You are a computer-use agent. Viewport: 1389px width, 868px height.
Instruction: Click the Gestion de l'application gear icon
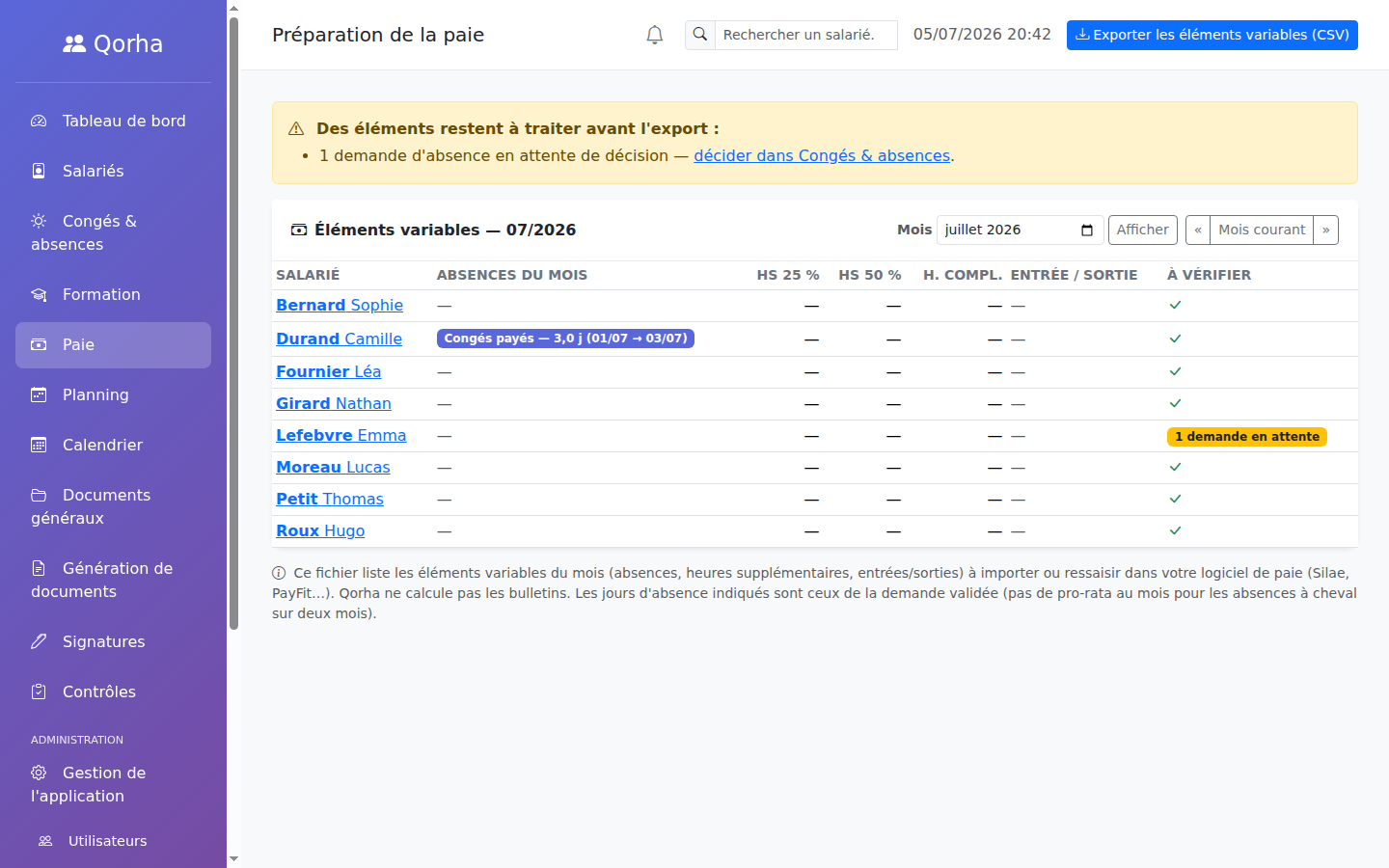[x=39, y=773]
